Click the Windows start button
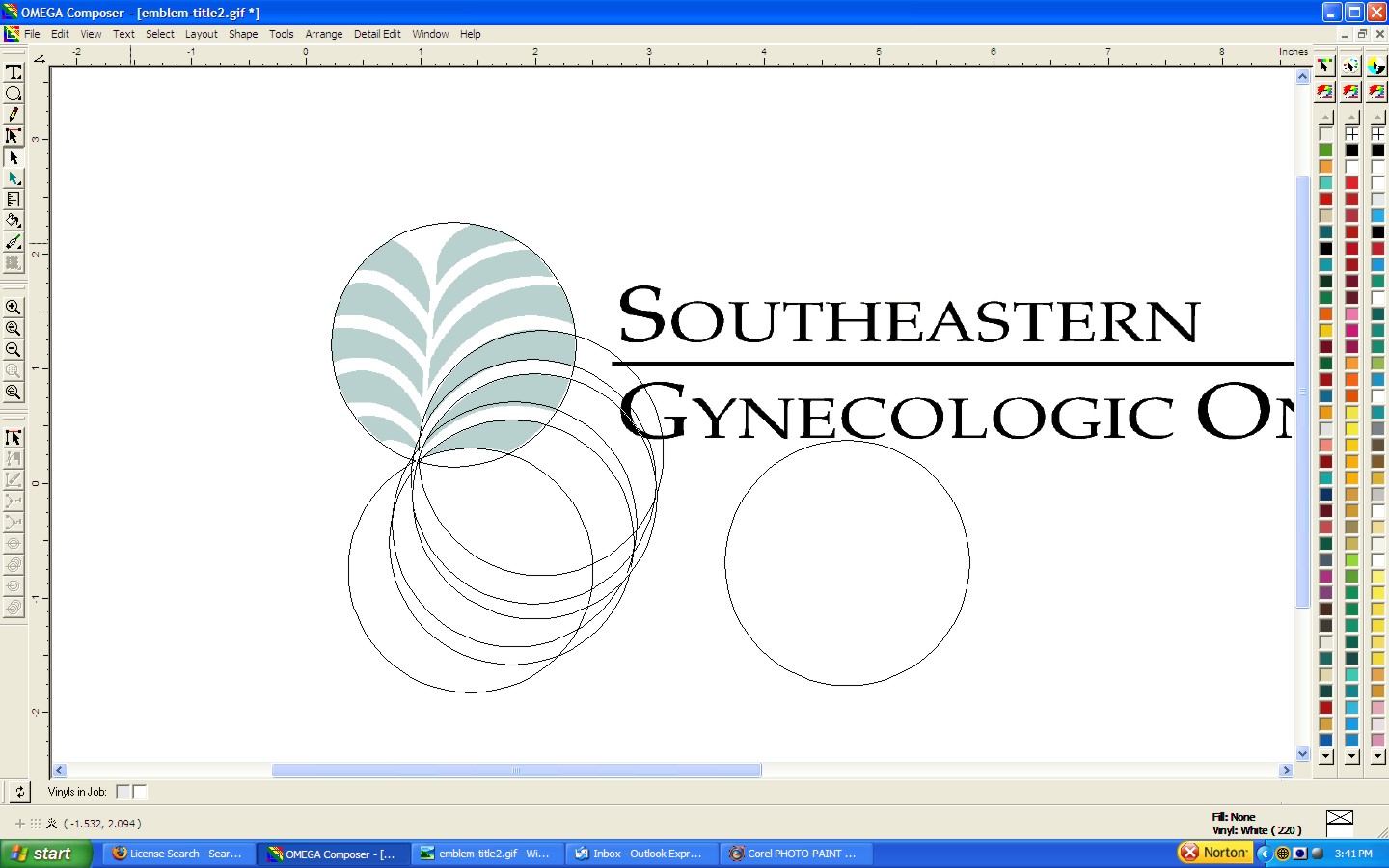The image size is (1389, 868). 45,854
